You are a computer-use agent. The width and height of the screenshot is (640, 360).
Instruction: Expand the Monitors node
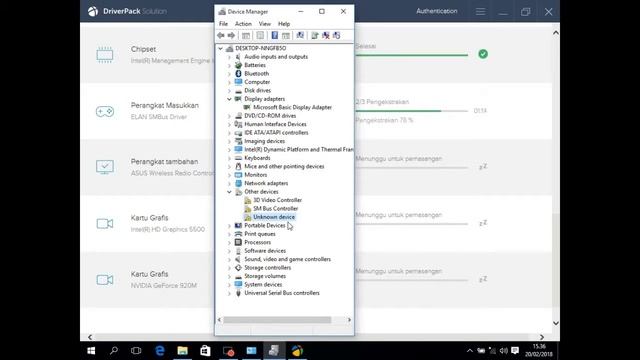pyautogui.click(x=229, y=175)
